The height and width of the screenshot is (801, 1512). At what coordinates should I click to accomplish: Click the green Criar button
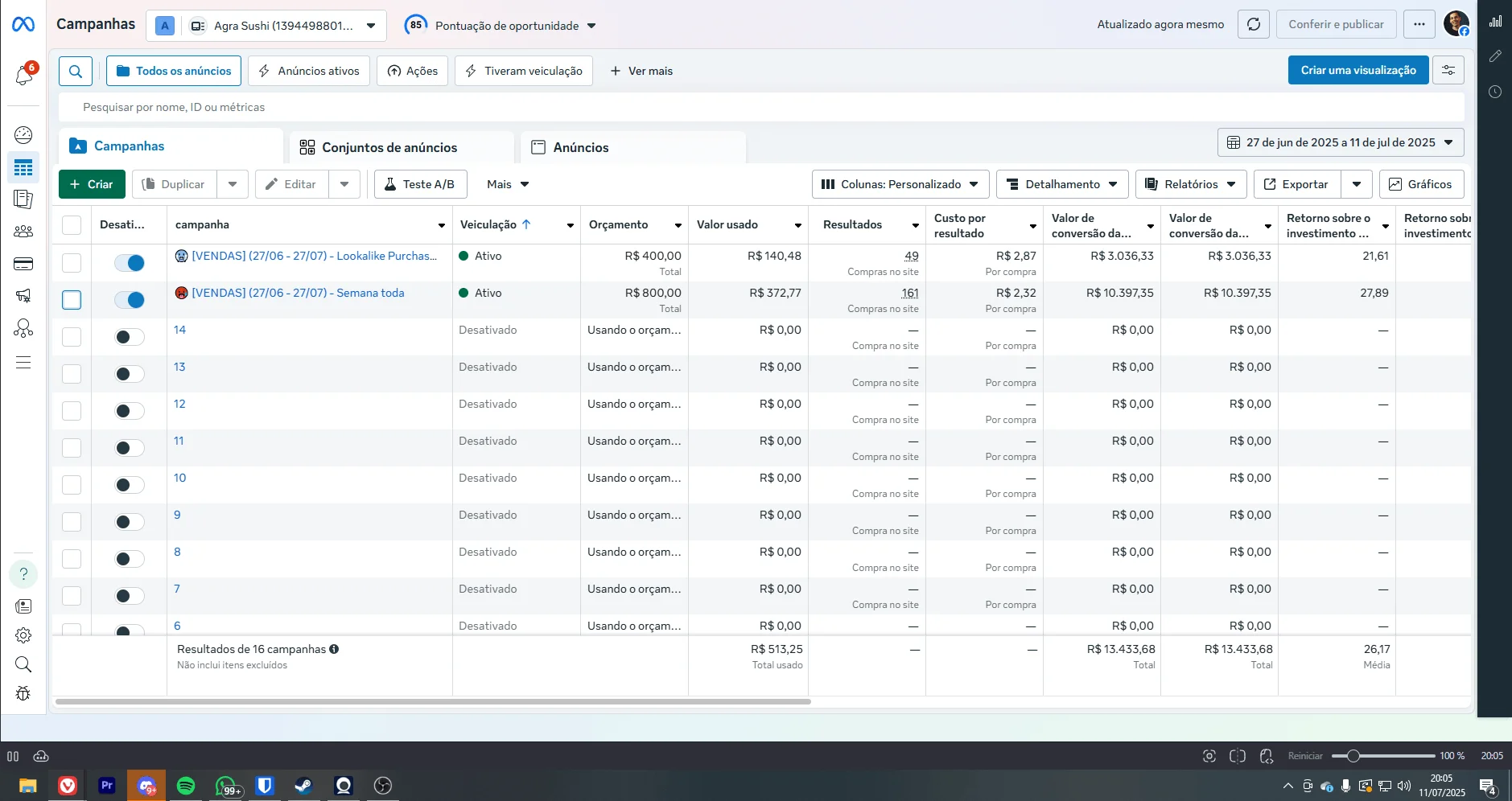pos(92,184)
